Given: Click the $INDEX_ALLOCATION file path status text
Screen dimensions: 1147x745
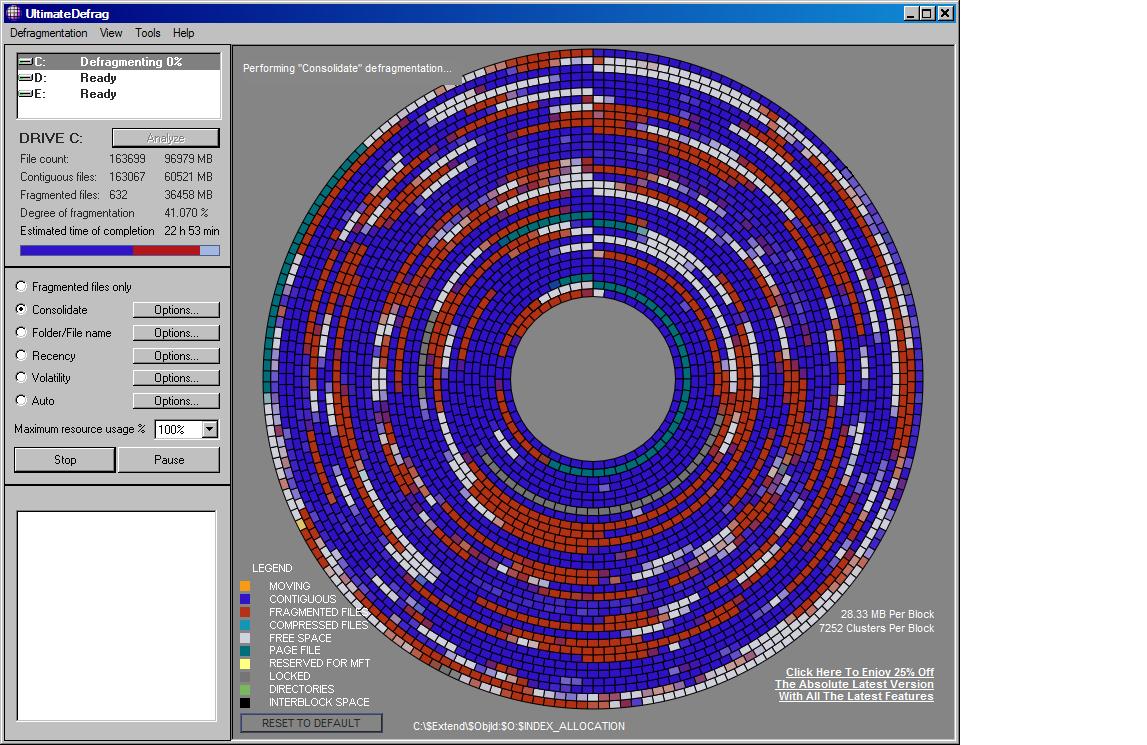Looking at the screenshot, I should tap(519, 726).
